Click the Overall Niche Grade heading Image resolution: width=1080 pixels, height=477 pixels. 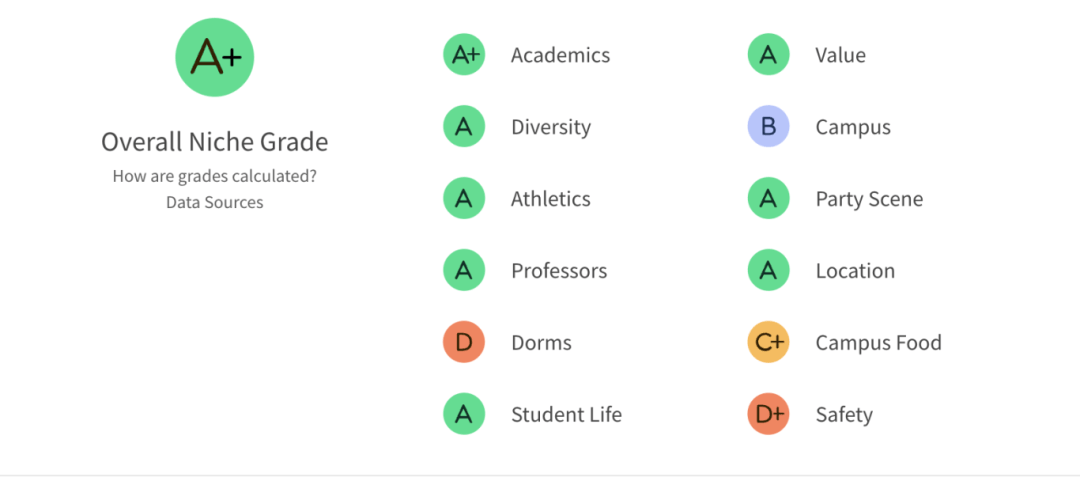(215, 142)
